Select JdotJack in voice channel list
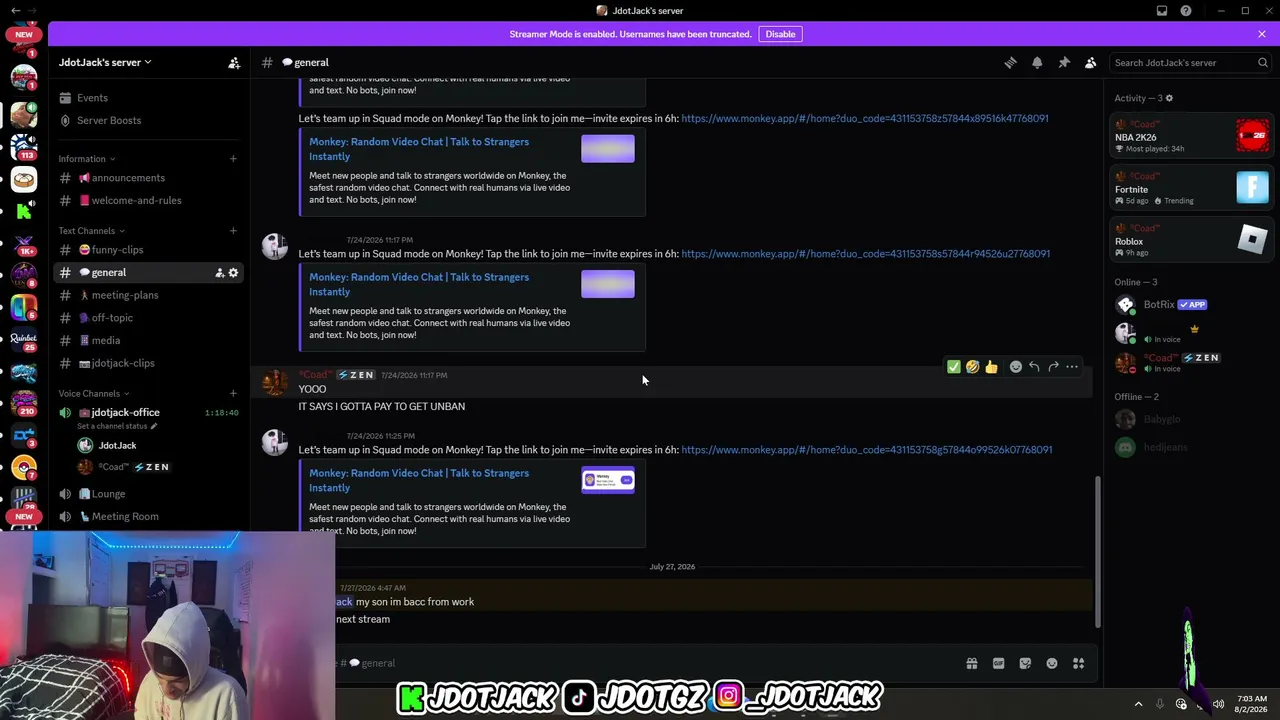 tap(117, 445)
